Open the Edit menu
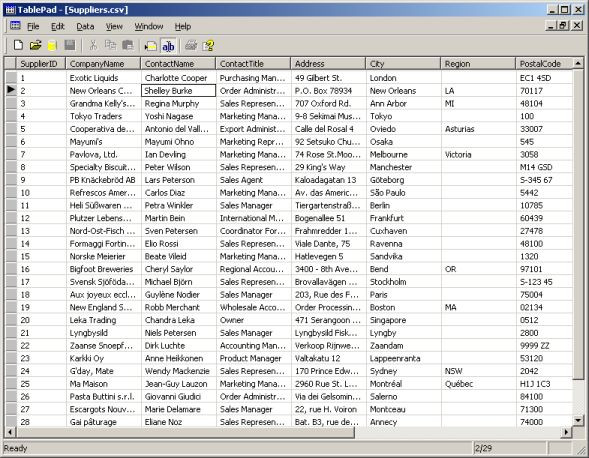The height and width of the screenshot is (458, 589). (x=58, y=26)
